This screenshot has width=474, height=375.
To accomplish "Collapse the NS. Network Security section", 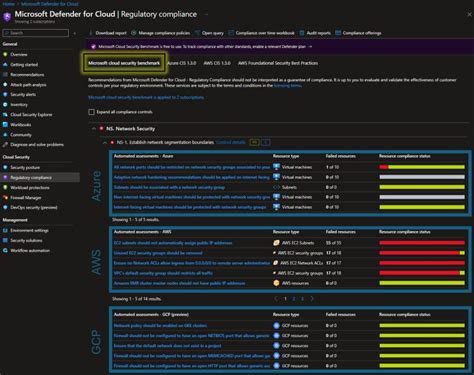I will pyautogui.click(x=94, y=129).
